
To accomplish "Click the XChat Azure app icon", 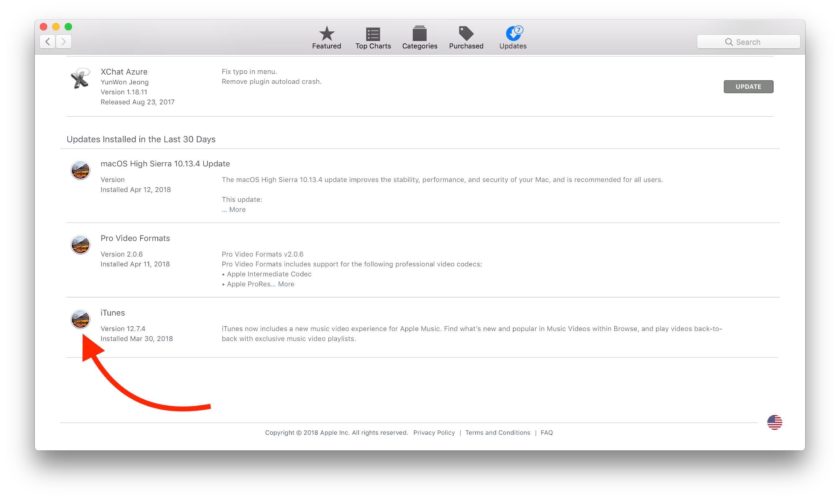I will click(80, 79).
